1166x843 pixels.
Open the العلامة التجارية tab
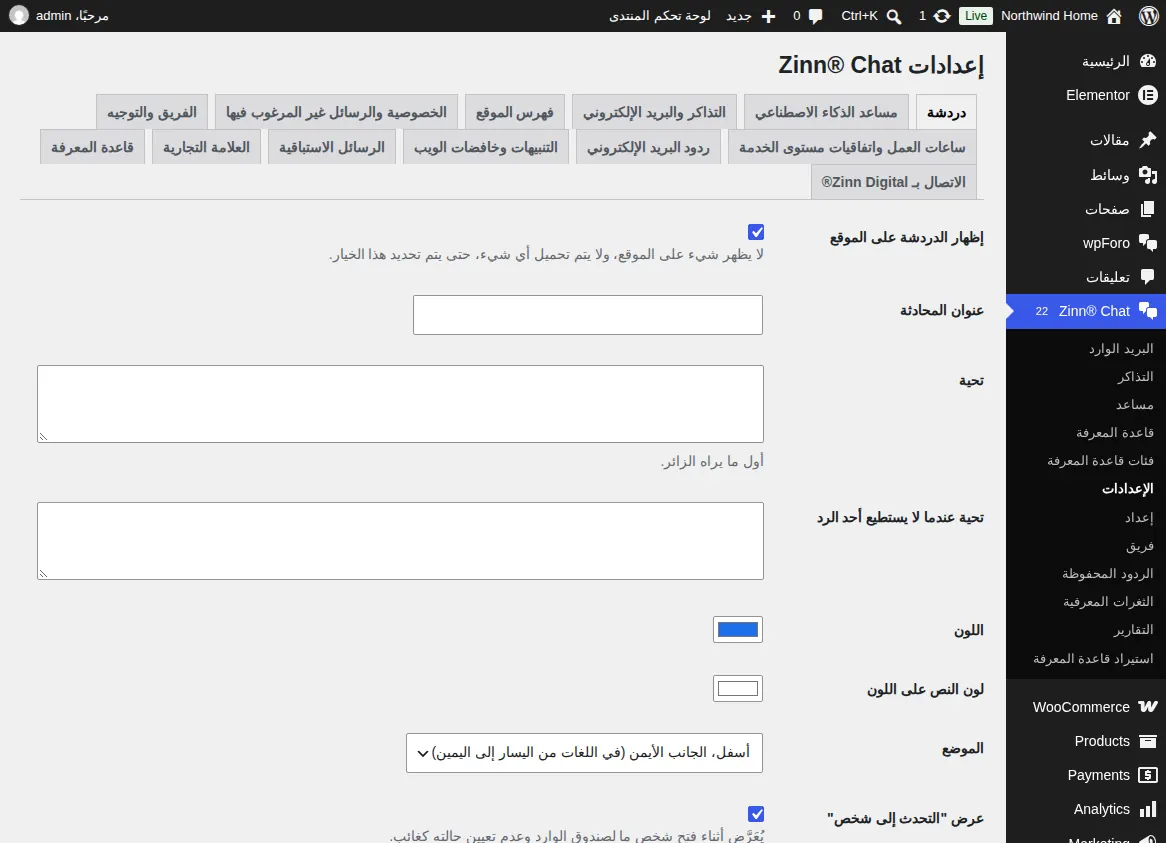pyautogui.click(x=206, y=147)
